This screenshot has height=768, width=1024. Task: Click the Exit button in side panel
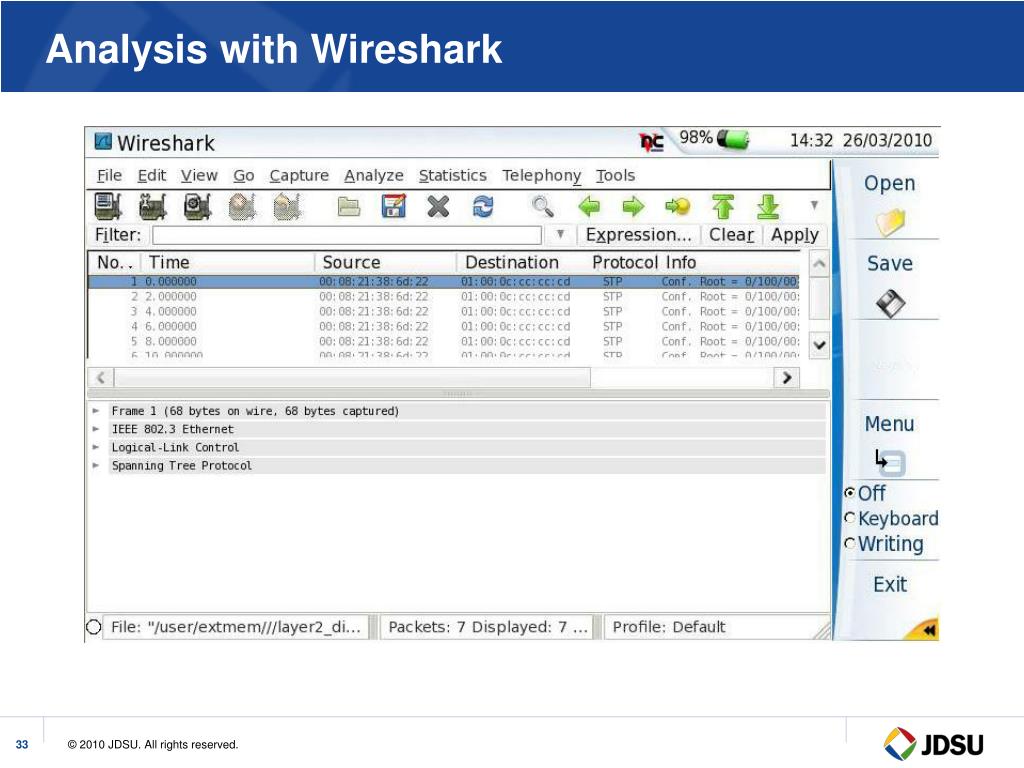890,584
